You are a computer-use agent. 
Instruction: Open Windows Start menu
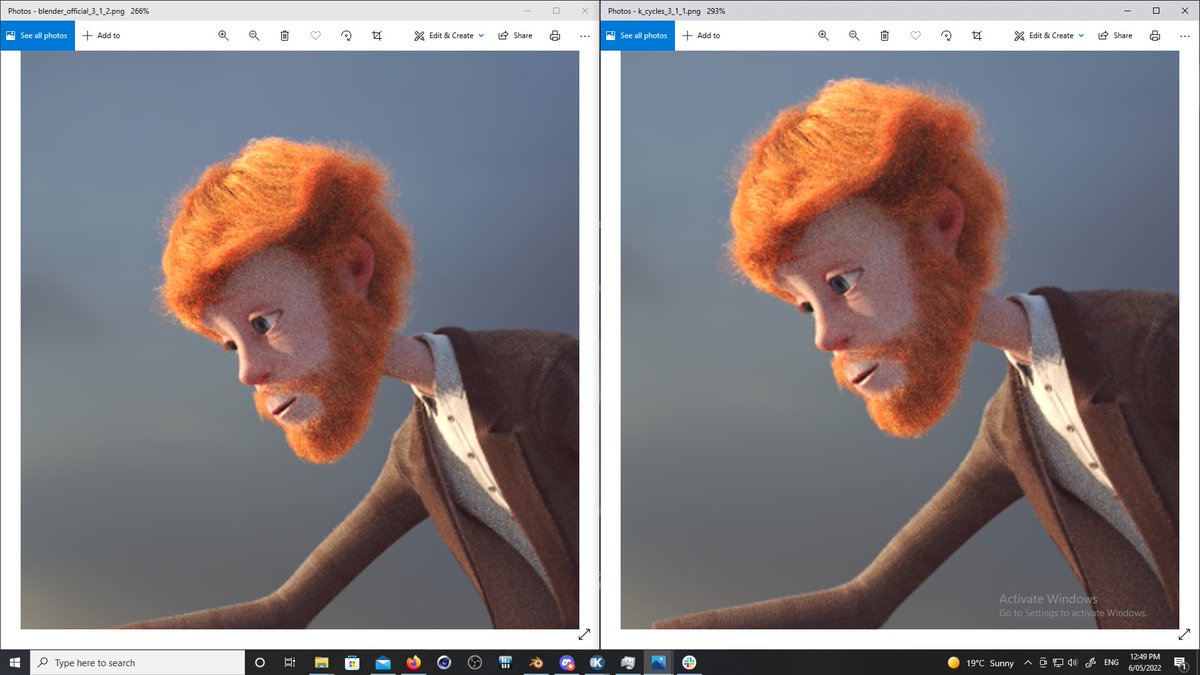pos(15,662)
